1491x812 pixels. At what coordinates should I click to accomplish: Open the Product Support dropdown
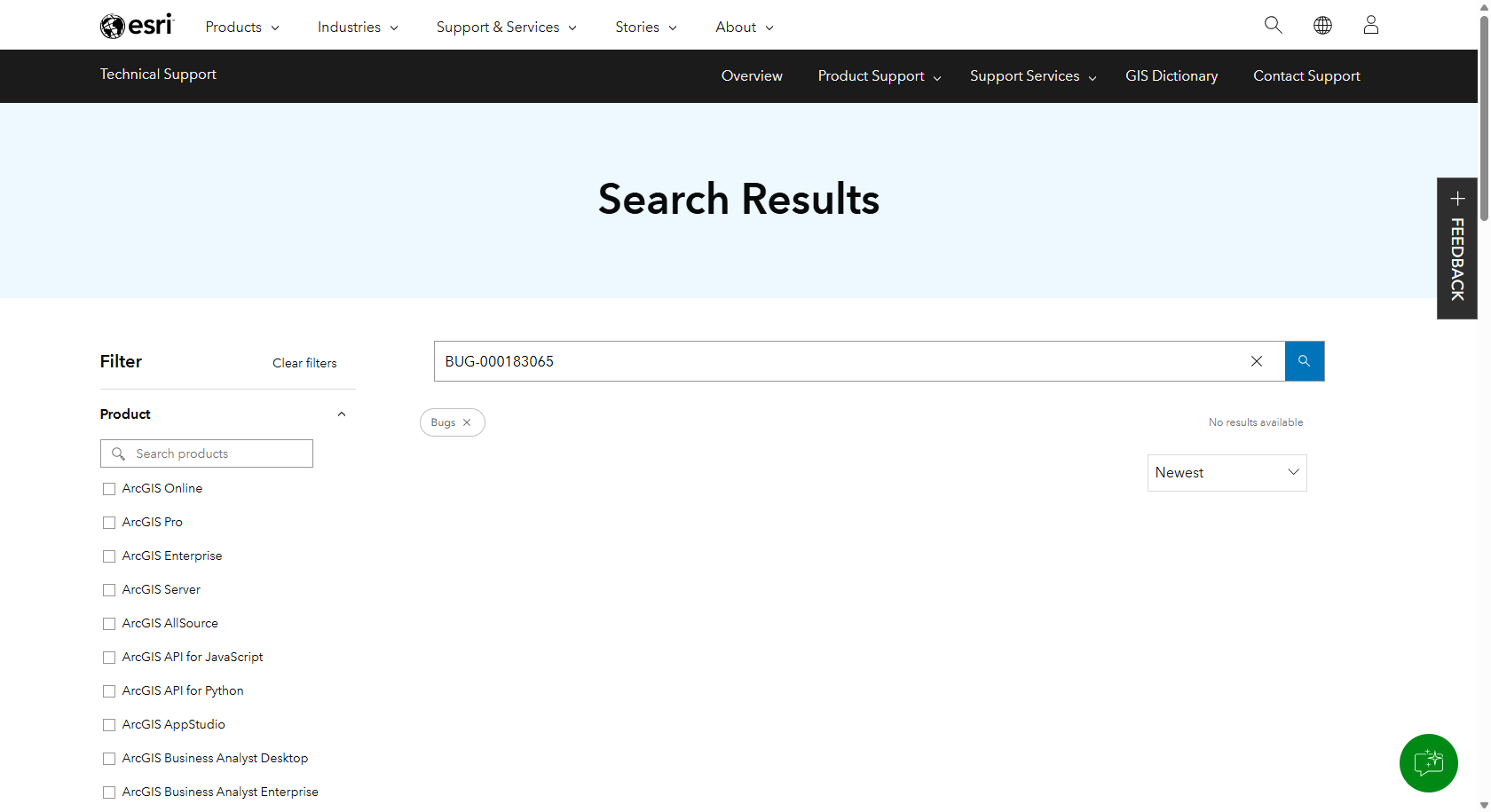coord(880,76)
